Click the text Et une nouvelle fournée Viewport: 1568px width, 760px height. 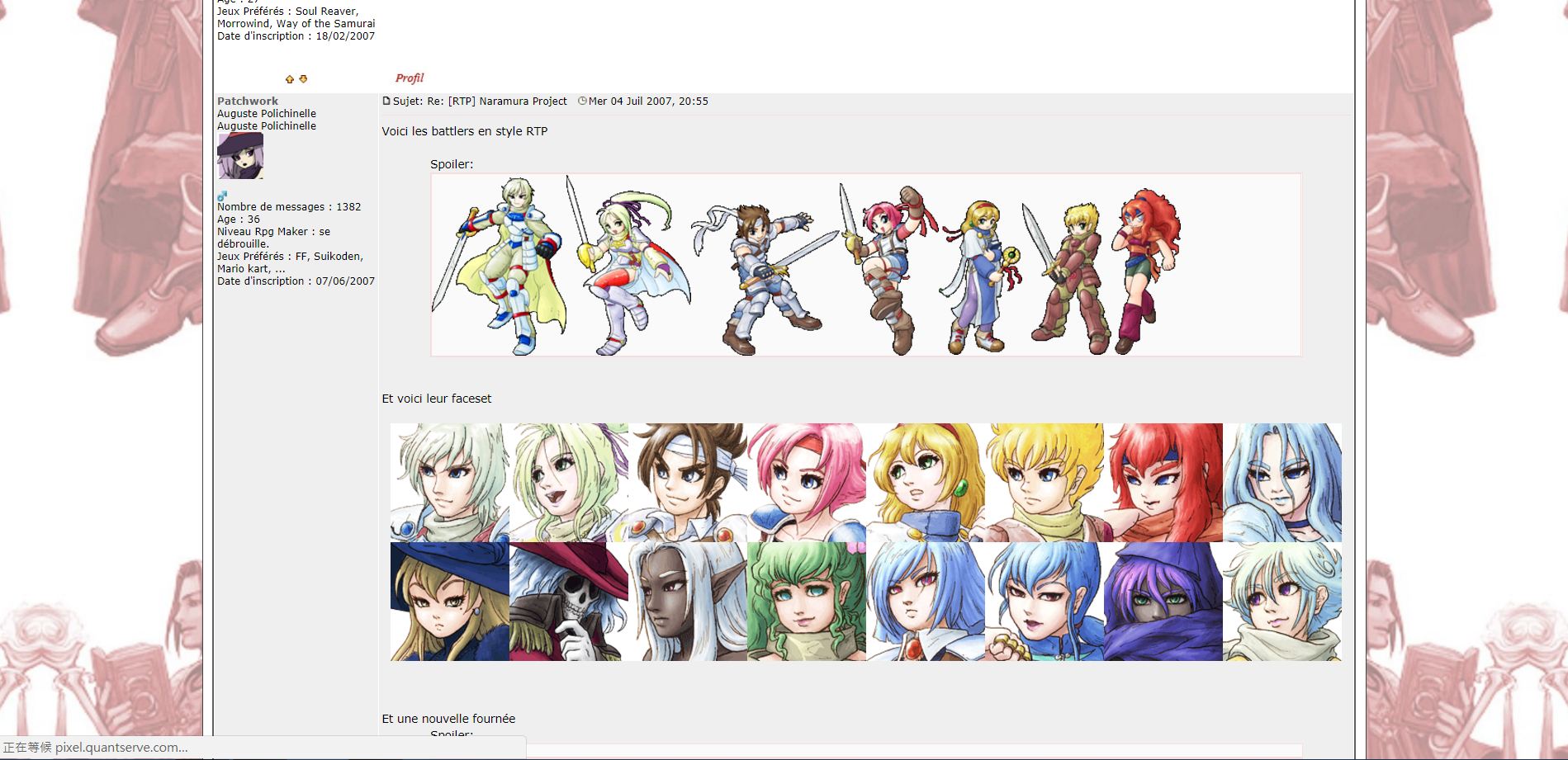tap(448, 719)
